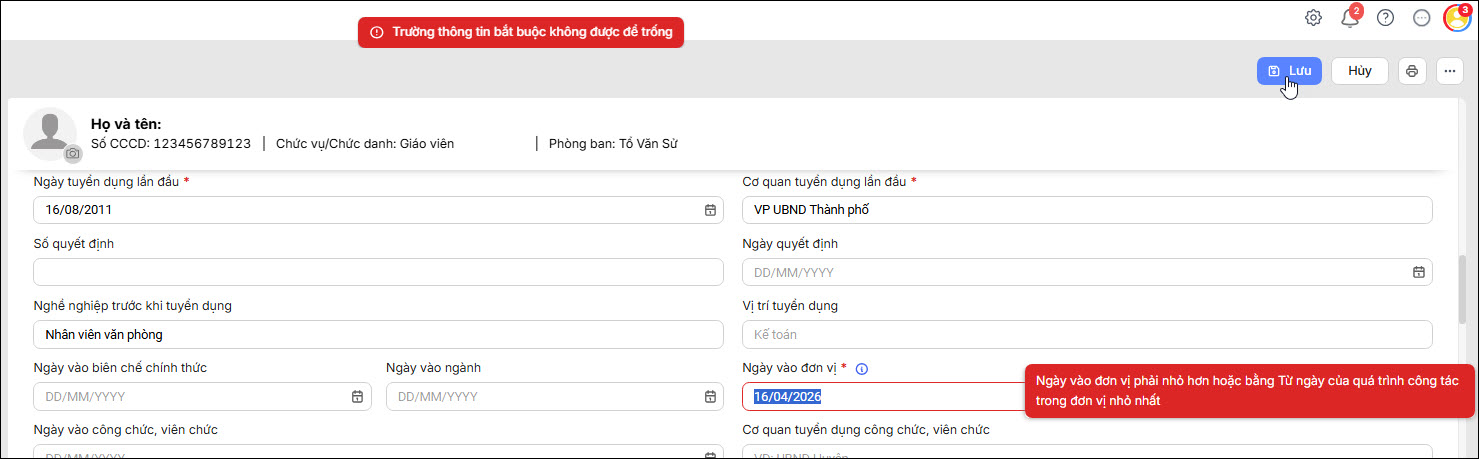Open the more options ellipsis button
Screen dimensions: 1479x459
tap(1450, 71)
